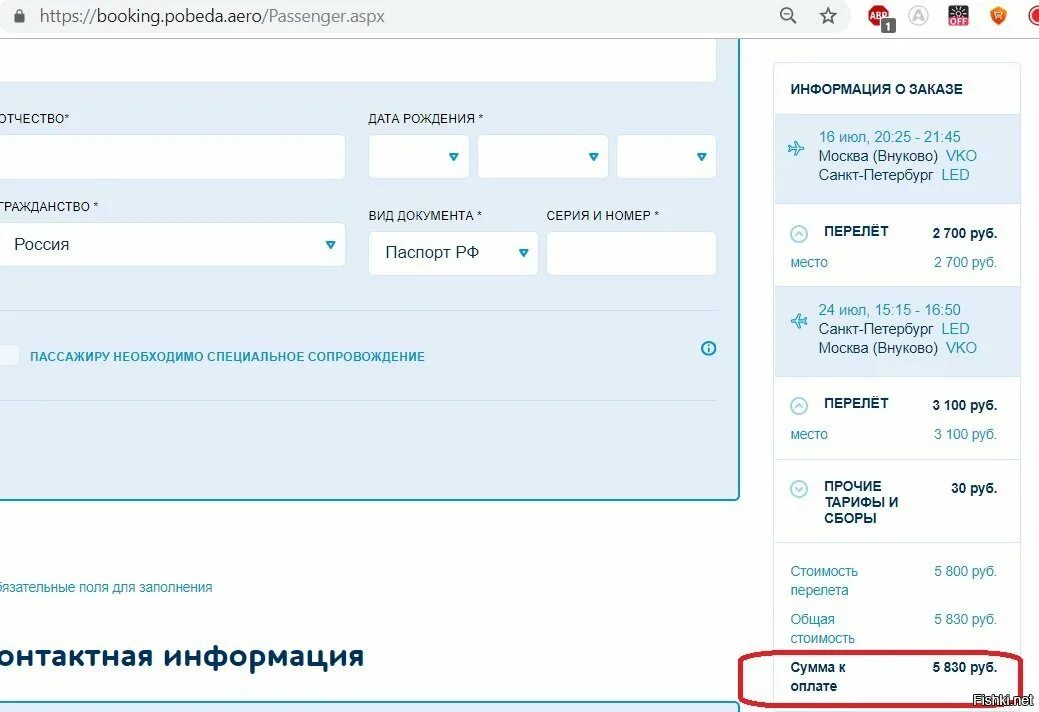This screenshot has height=712, width=1039.
Task: Click the LED code in return flight
Action: tap(955, 329)
